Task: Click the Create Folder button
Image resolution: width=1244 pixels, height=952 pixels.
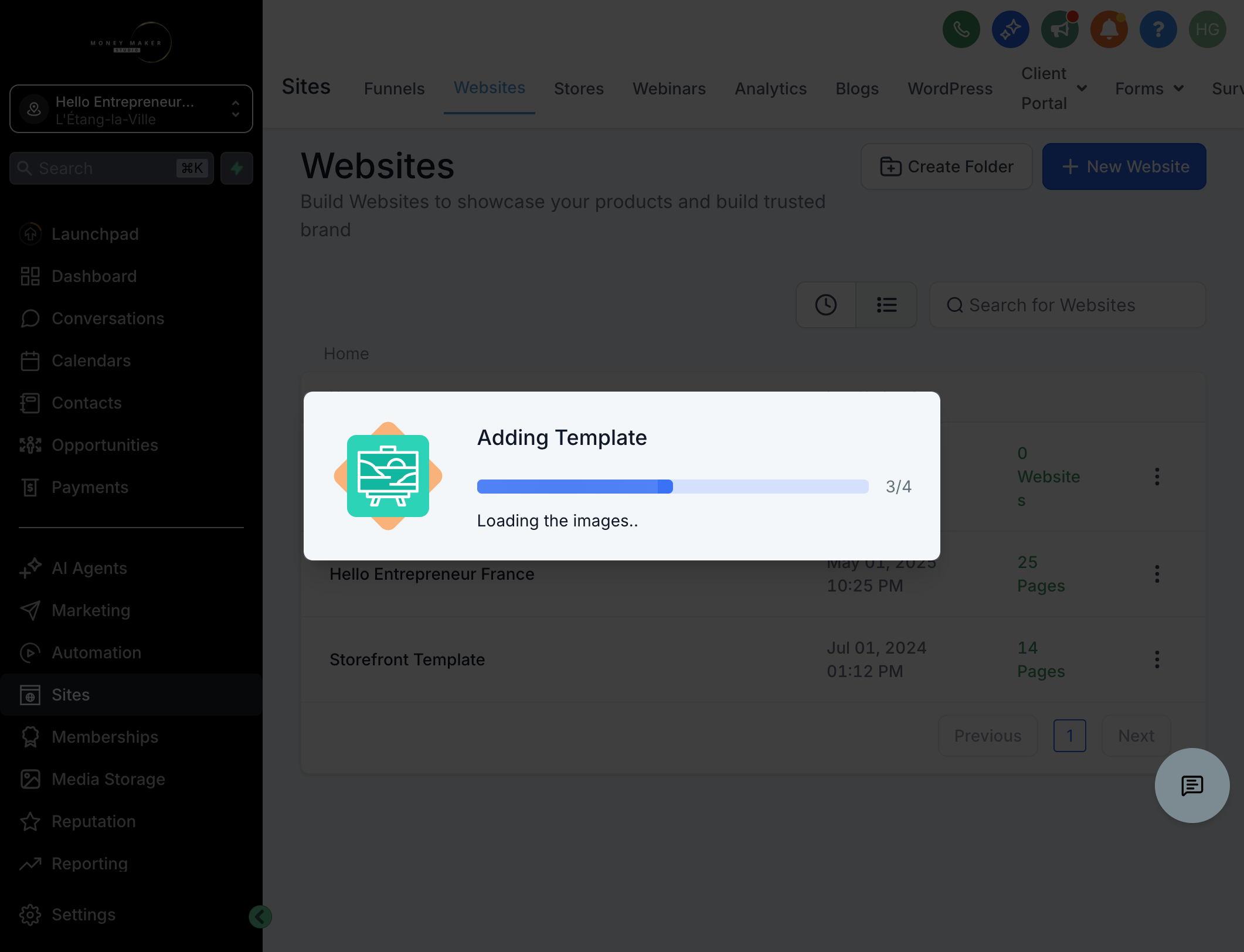Action: (x=946, y=166)
